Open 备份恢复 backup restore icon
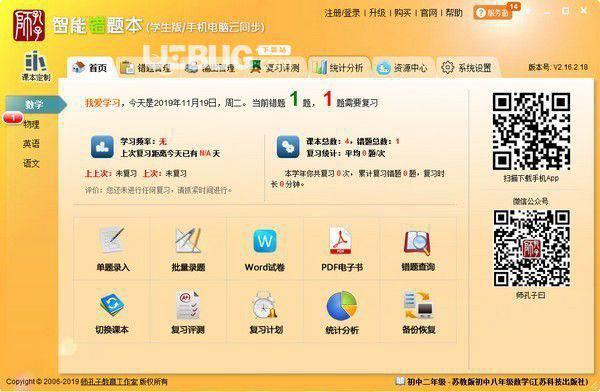 pyautogui.click(x=418, y=305)
